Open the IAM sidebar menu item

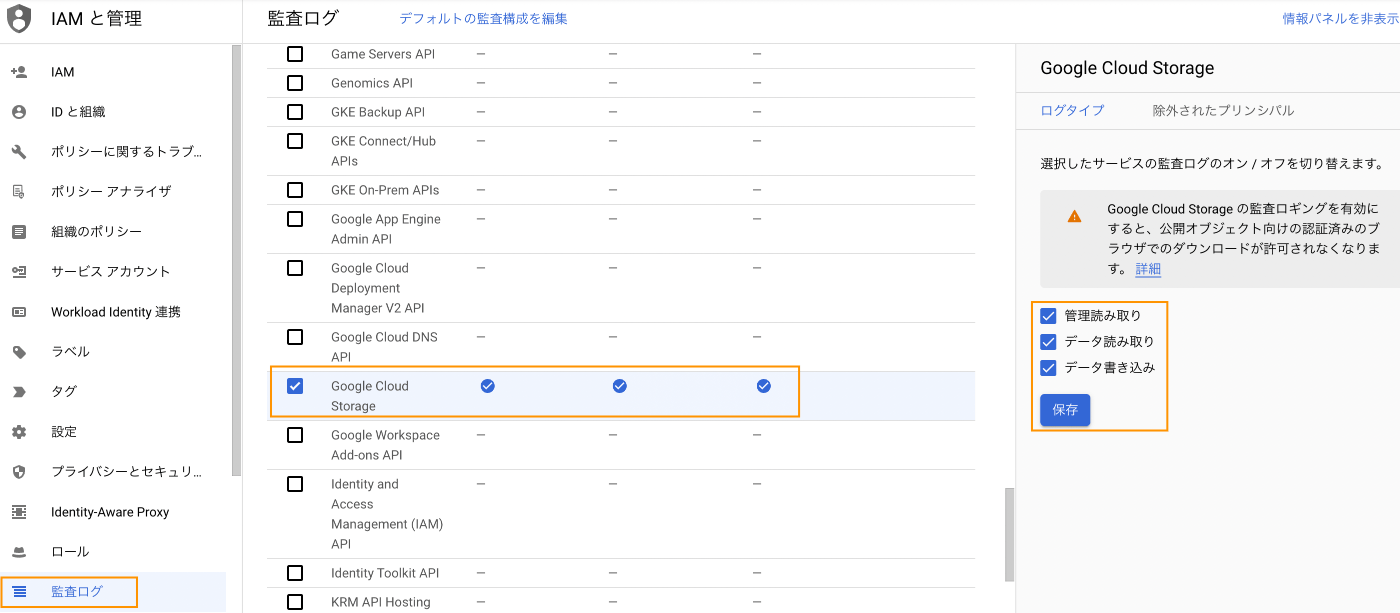pyautogui.click(x=113, y=72)
